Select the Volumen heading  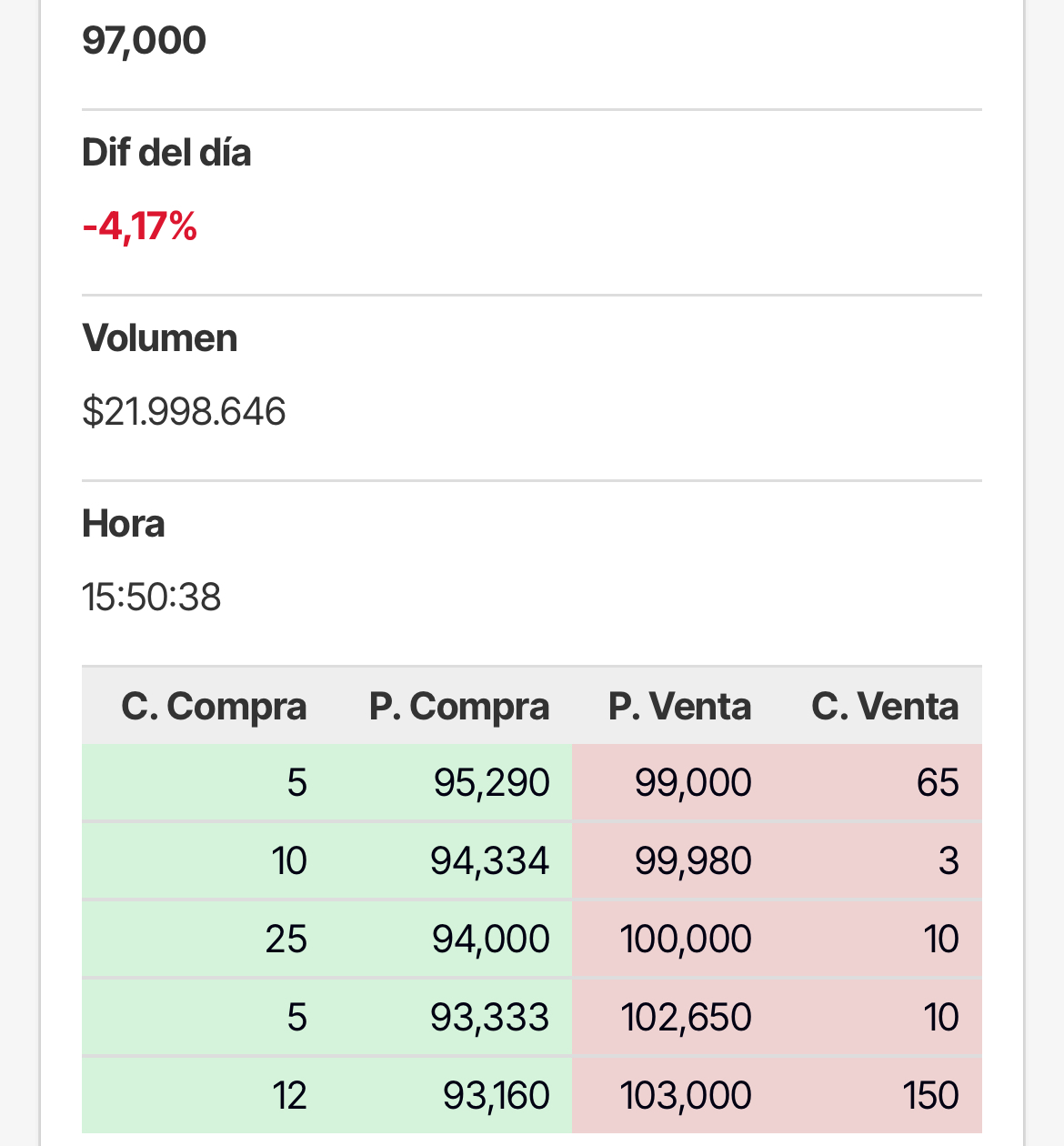[x=159, y=338]
